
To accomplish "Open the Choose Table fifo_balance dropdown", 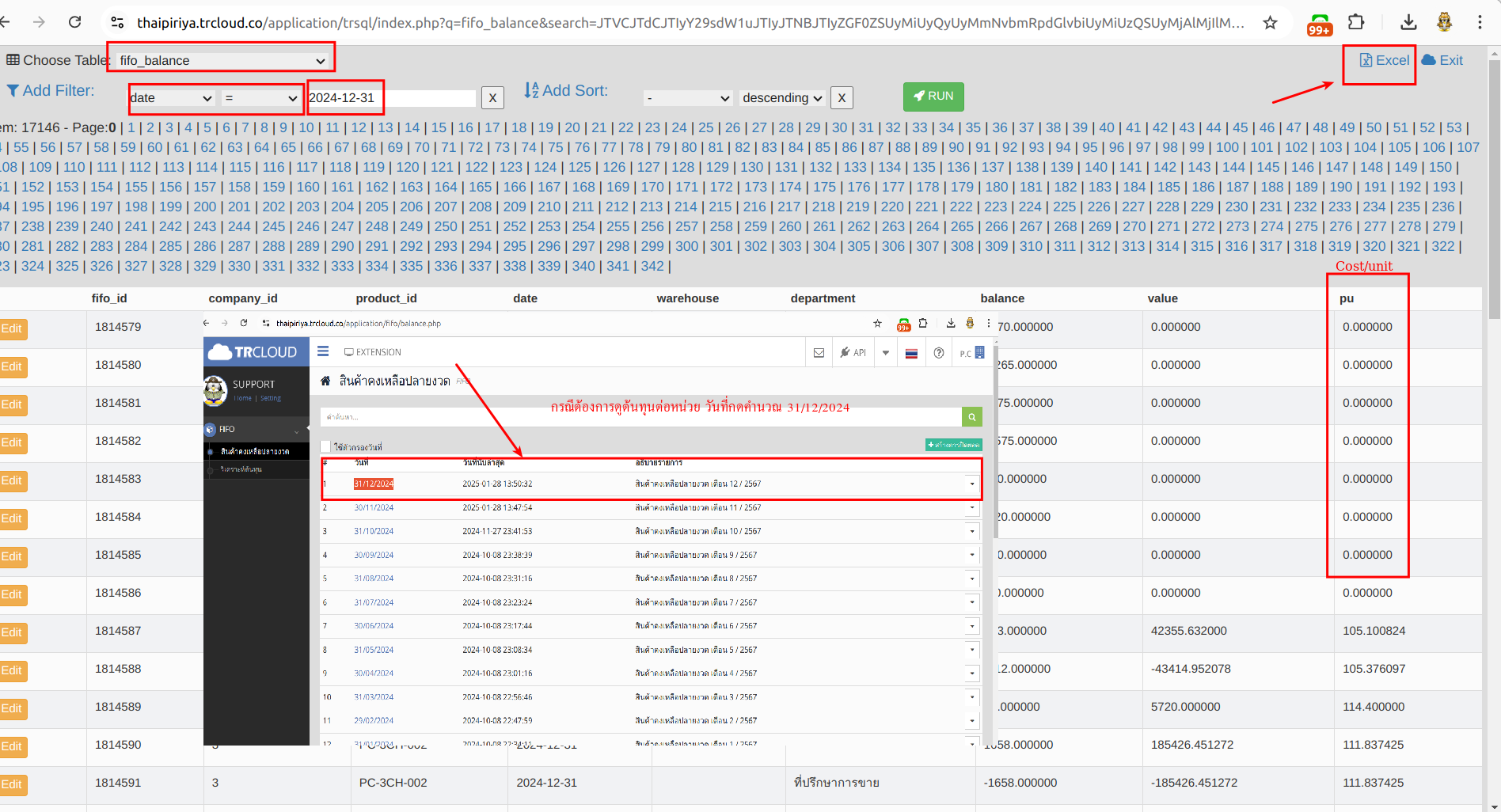I will (222, 60).
